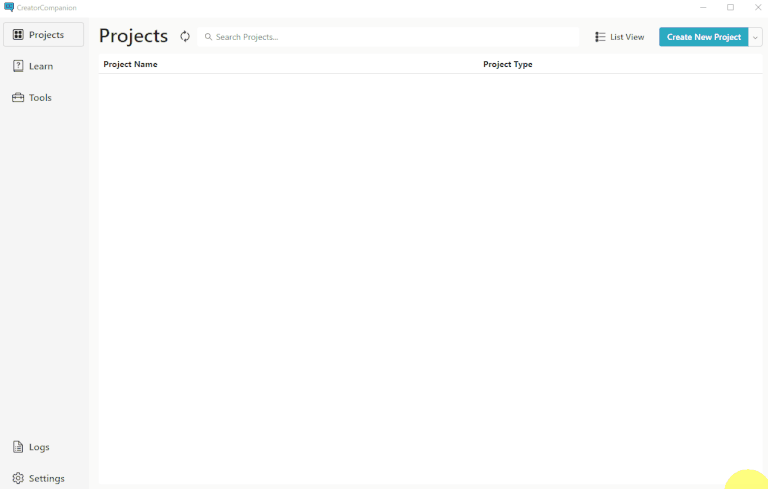This screenshot has height=489, width=768.
Task: Expand the dropdown arrow beside Create New Project
Action: click(756, 37)
